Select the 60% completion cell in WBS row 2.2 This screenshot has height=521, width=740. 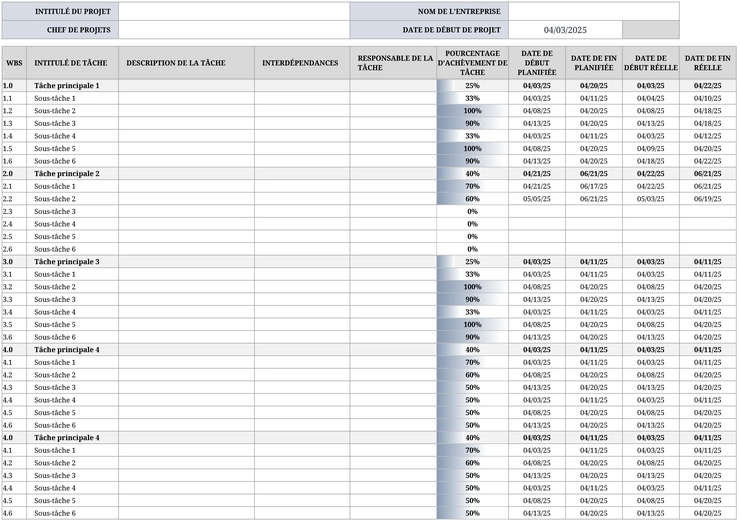point(472,199)
